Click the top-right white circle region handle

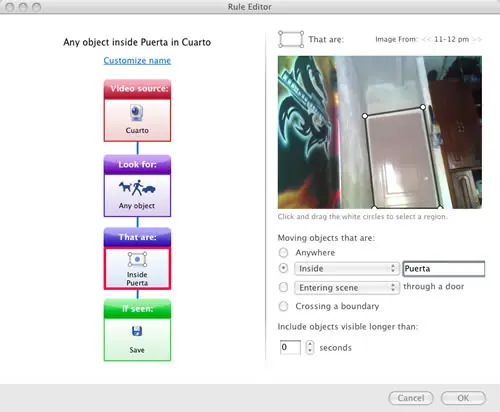click(x=423, y=107)
